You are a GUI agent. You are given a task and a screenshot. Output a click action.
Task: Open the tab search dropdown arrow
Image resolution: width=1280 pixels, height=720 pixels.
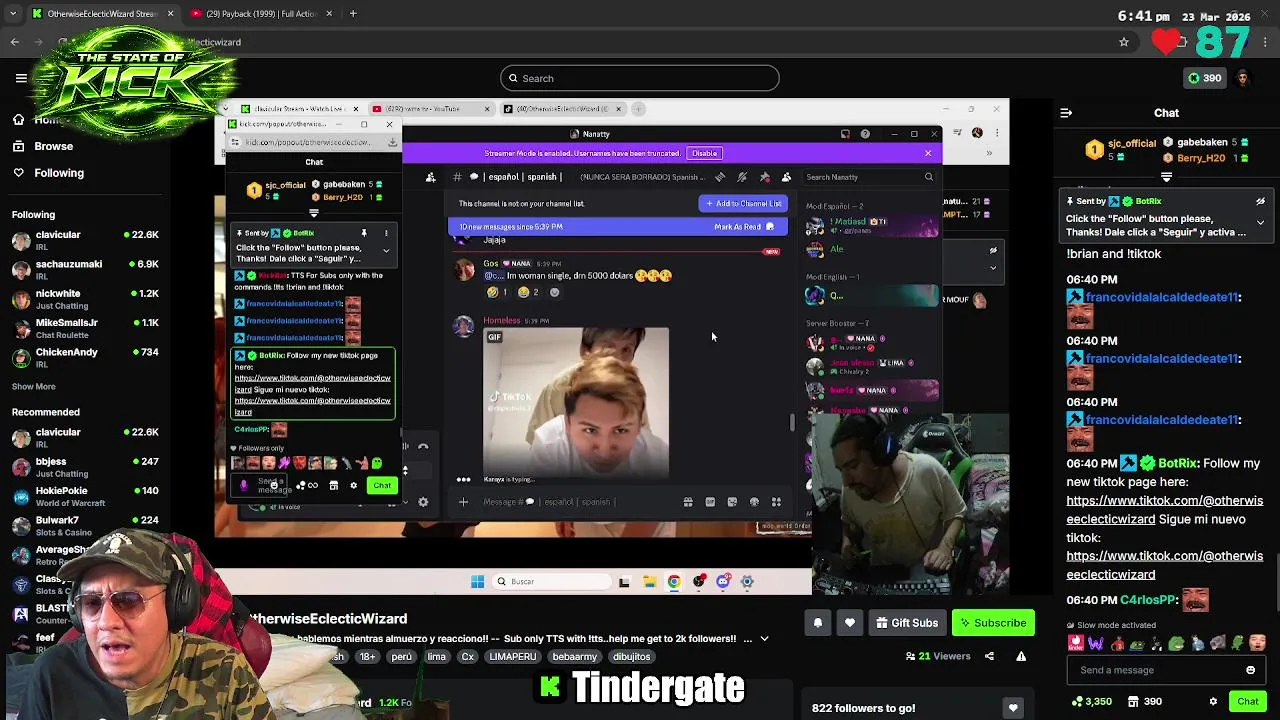(13, 14)
